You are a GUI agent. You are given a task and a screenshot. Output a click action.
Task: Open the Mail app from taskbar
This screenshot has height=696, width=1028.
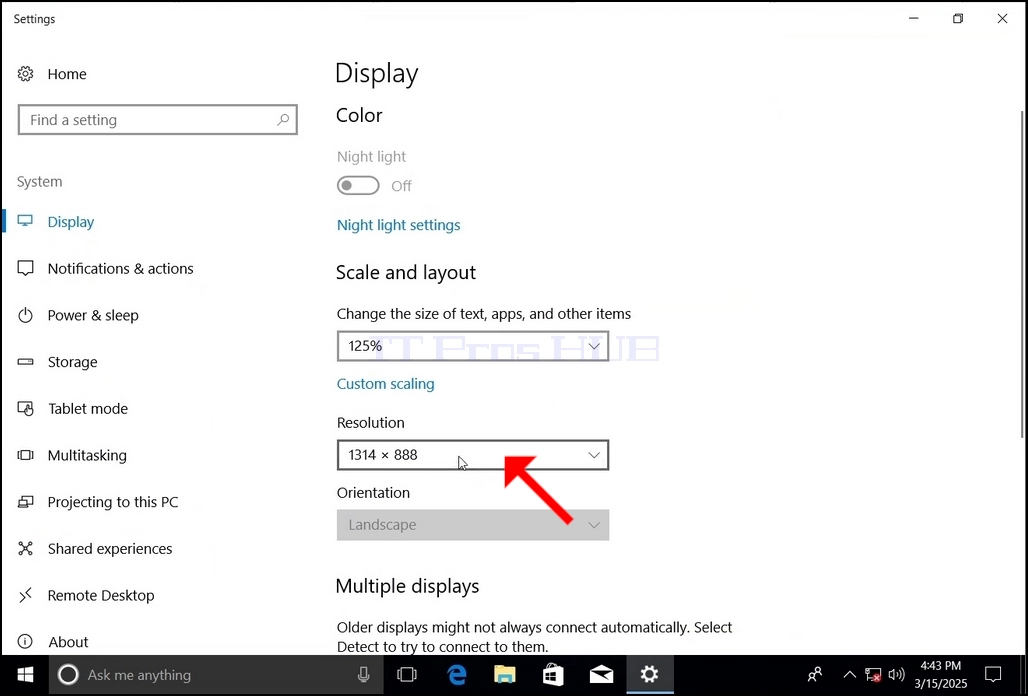601,674
